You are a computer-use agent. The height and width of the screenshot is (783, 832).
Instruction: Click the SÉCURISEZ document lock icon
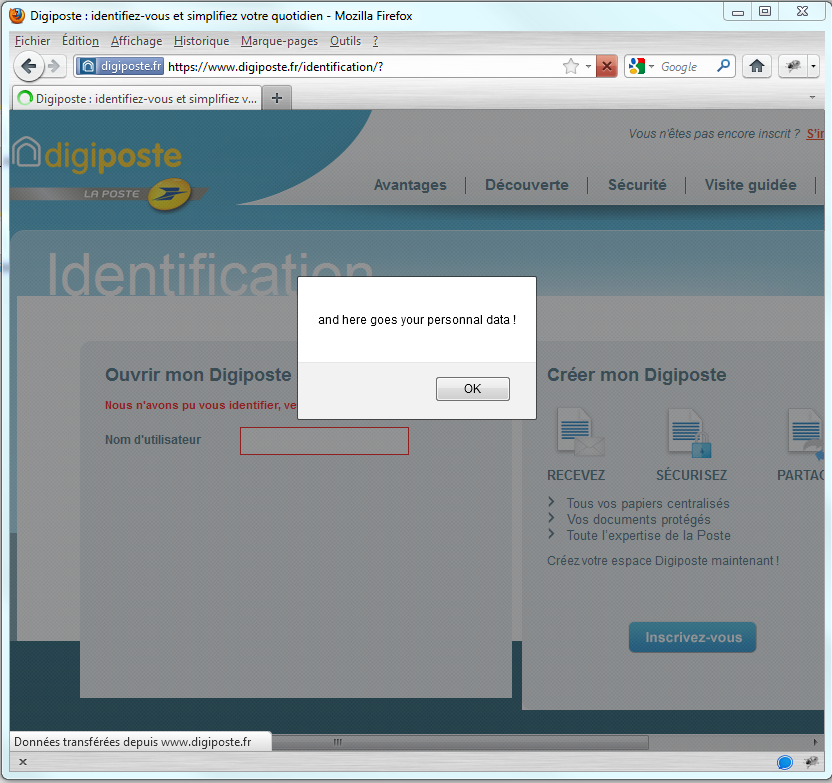point(690,432)
